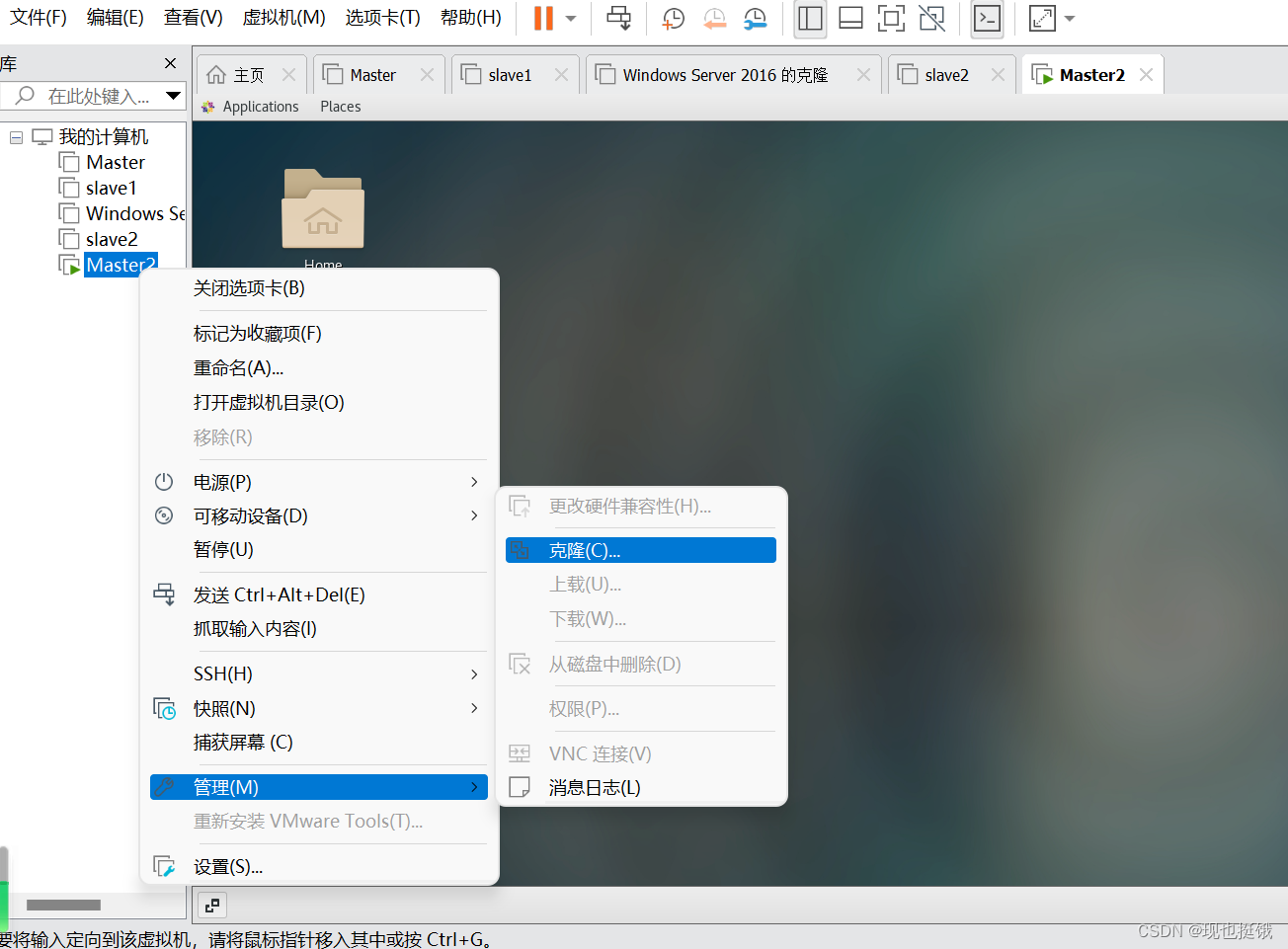This screenshot has width=1288, height=949.
Task: Expand the 快照(N) submenu
Action: tap(319, 708)
